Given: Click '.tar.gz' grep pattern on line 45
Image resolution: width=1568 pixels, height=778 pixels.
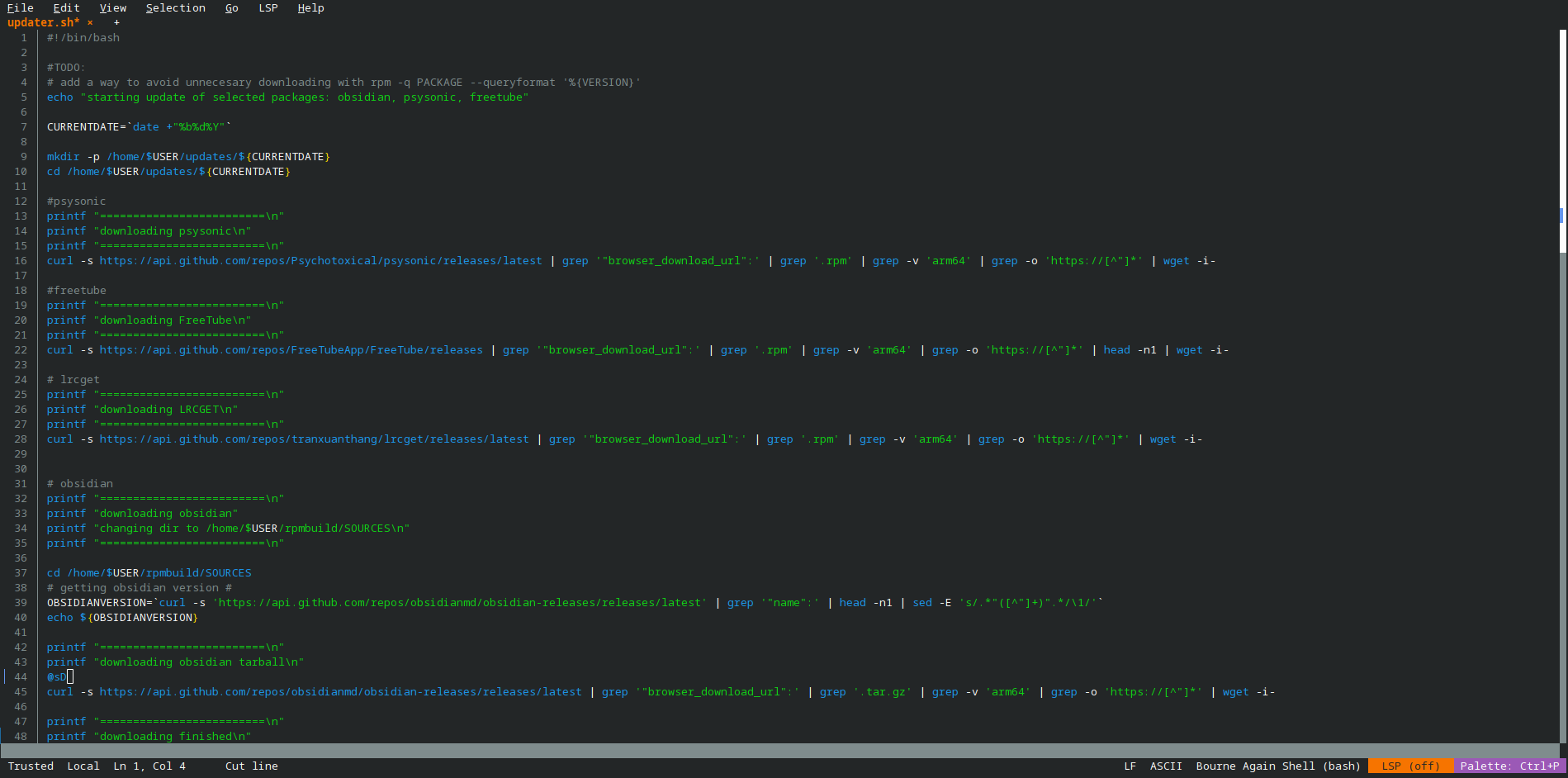Looking at the screenshot, I should (x=882, y=691).
